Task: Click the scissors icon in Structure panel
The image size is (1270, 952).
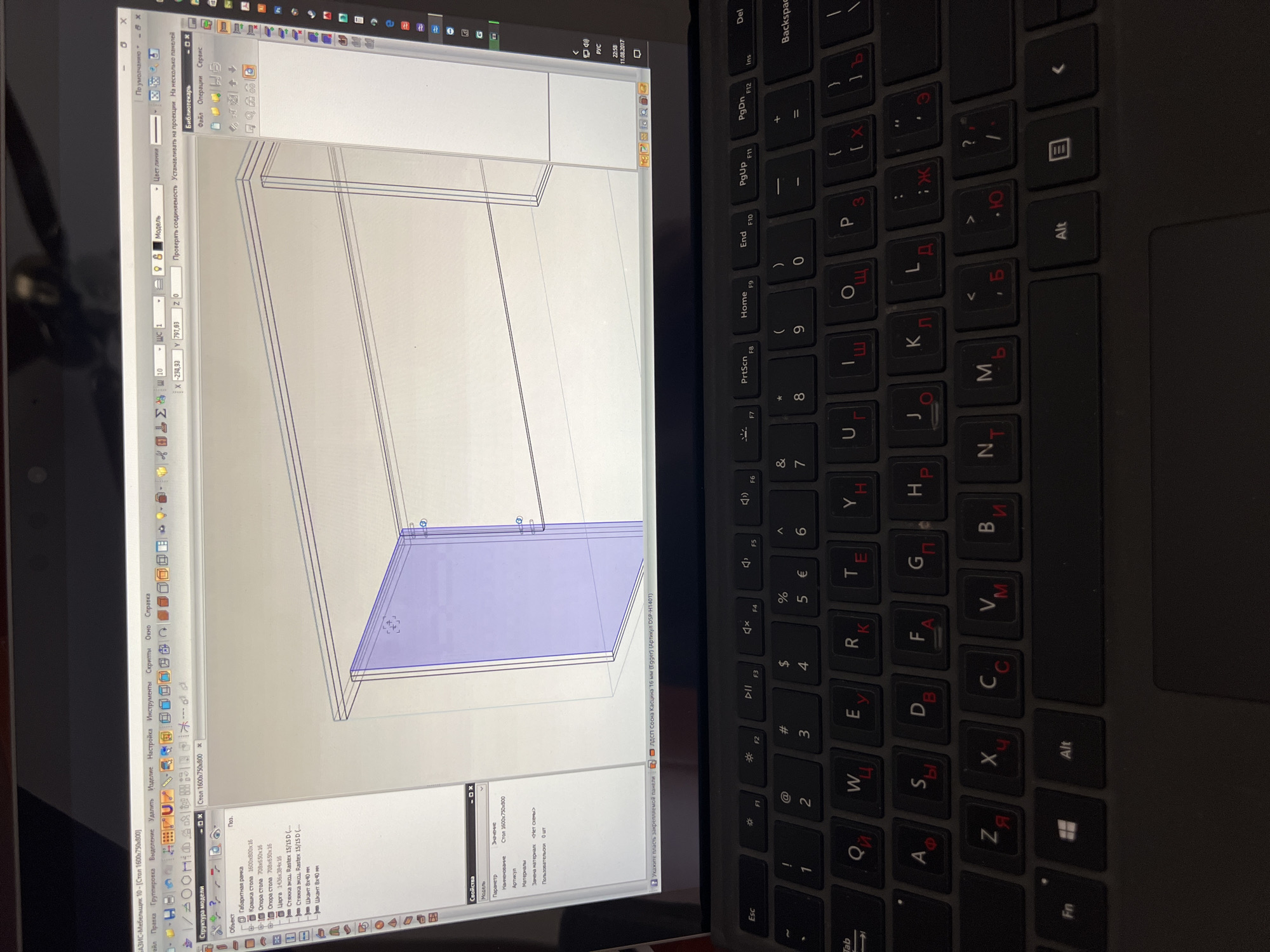Action: pyautogui.click(x=216, y=930)
